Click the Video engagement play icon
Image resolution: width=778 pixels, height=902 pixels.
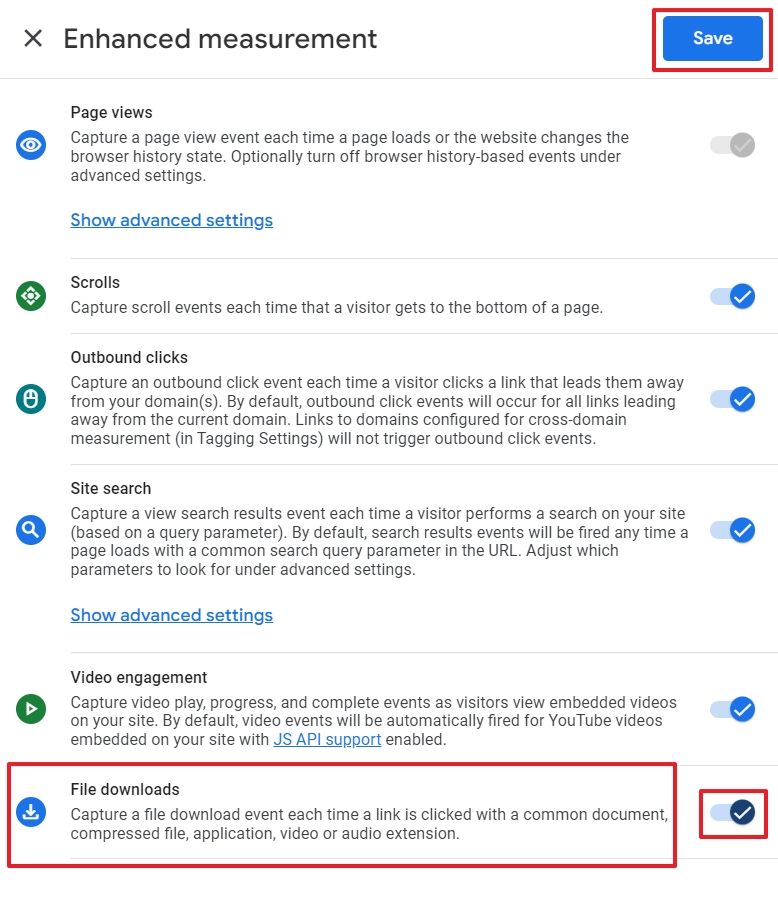point(31,709)
